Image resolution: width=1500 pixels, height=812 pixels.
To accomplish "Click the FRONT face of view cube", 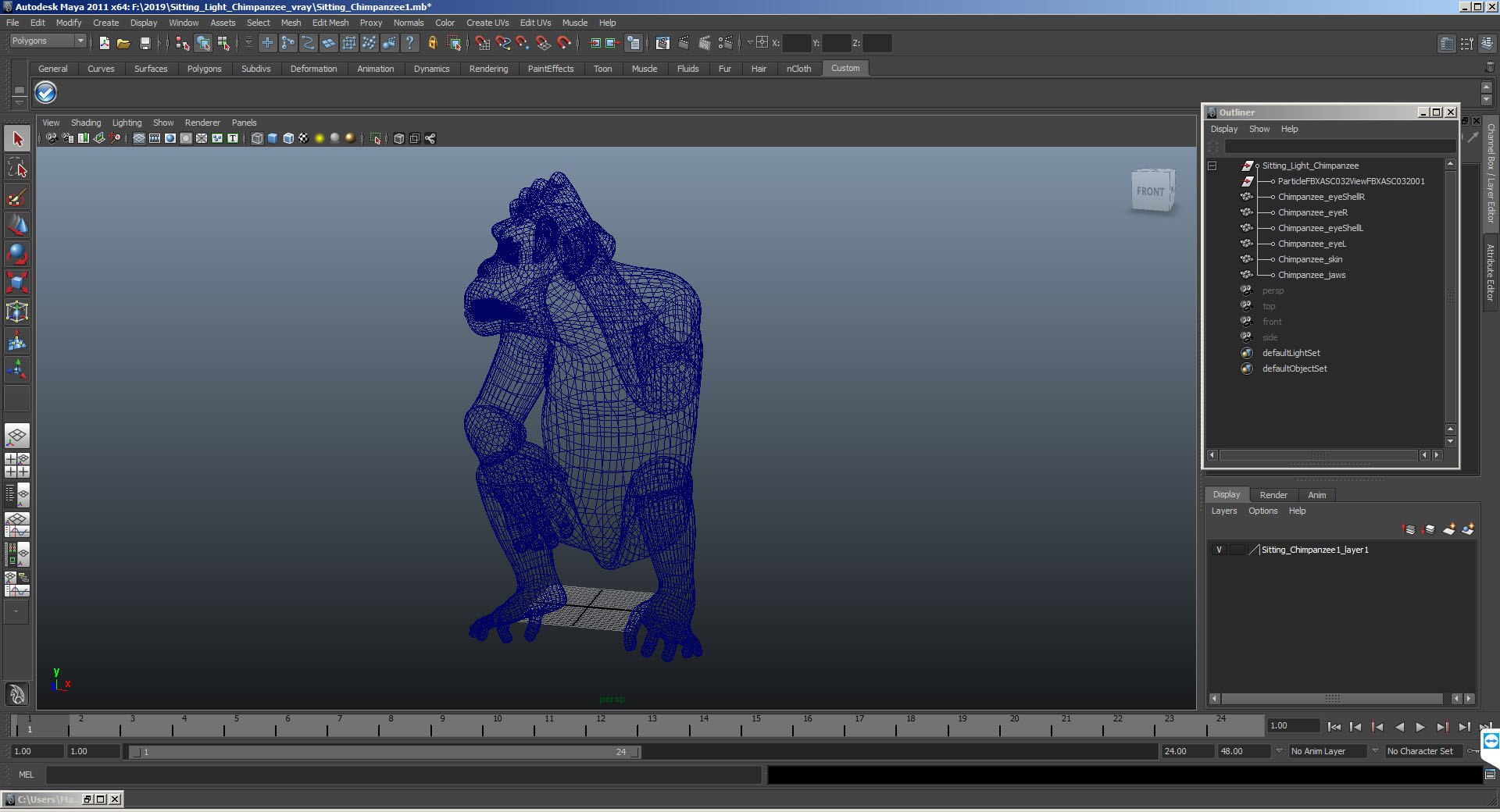I will 1150,191.
